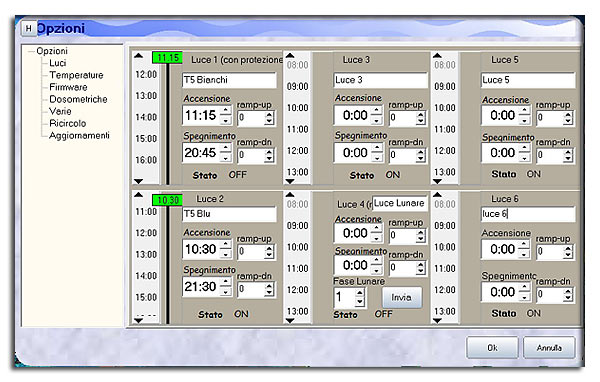Click Luce 3 timeline up arrow
The height and width of the screenshot is (382, 600).
point(290,56)
